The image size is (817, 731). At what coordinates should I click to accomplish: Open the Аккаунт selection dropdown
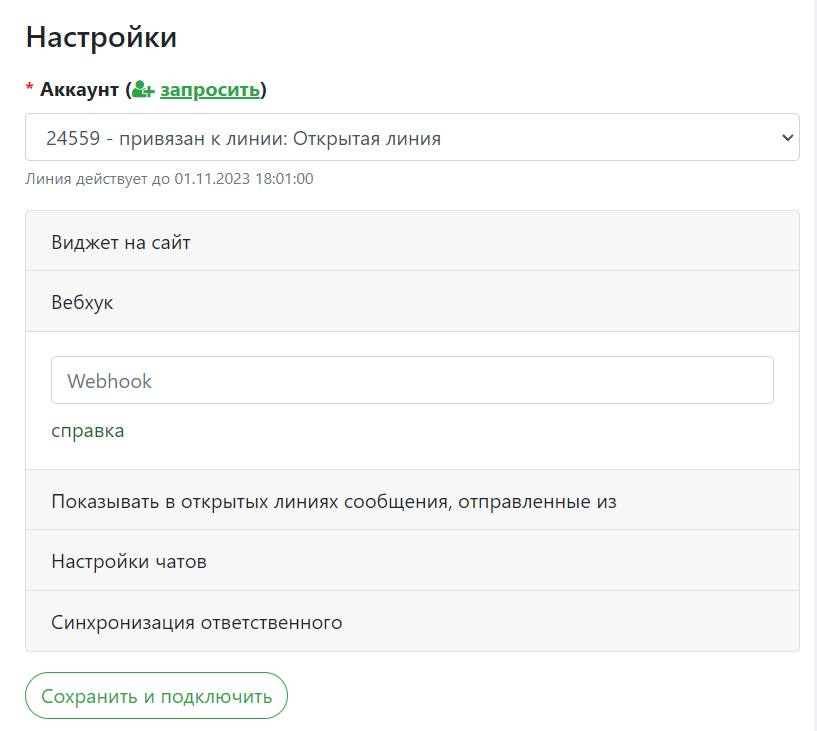tap(400, 137)
